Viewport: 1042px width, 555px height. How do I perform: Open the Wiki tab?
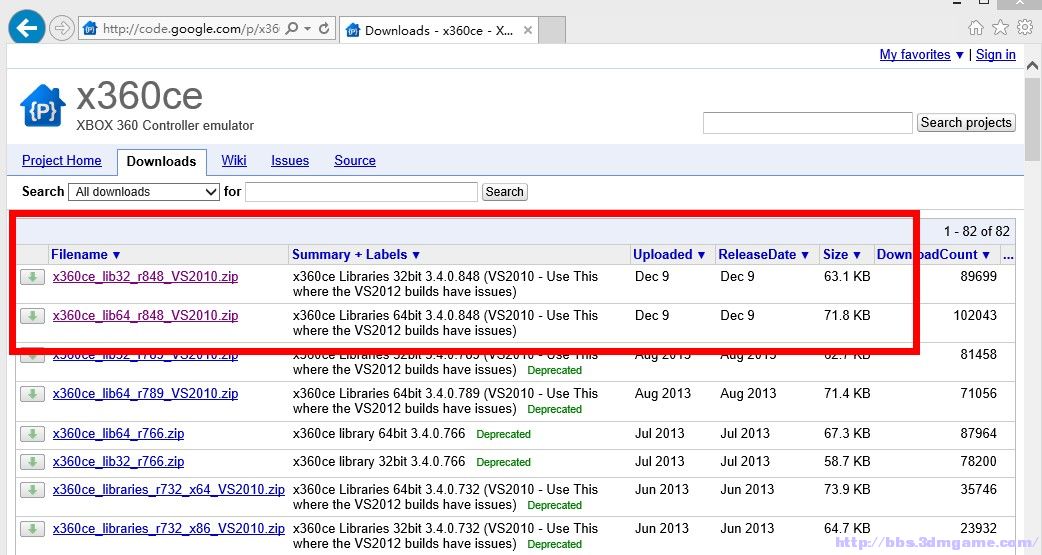click(234, 160)
